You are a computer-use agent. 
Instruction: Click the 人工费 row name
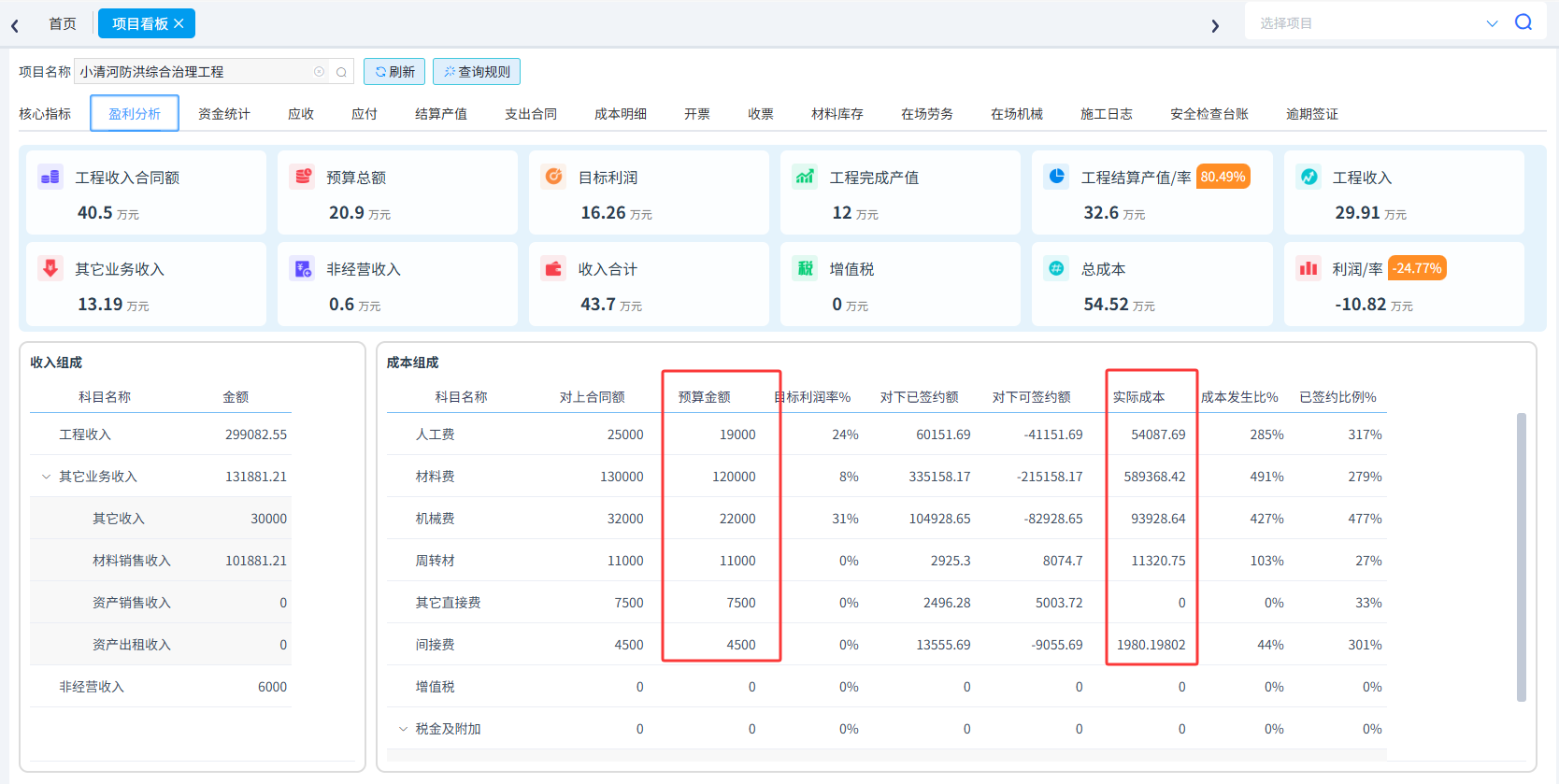[x=436, y=435]
